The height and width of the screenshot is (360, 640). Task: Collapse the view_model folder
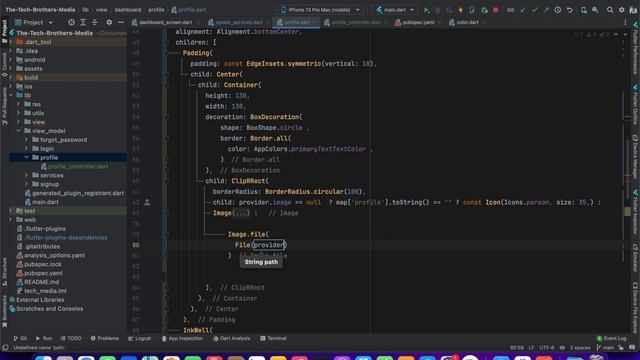click(x=19, y=131)
